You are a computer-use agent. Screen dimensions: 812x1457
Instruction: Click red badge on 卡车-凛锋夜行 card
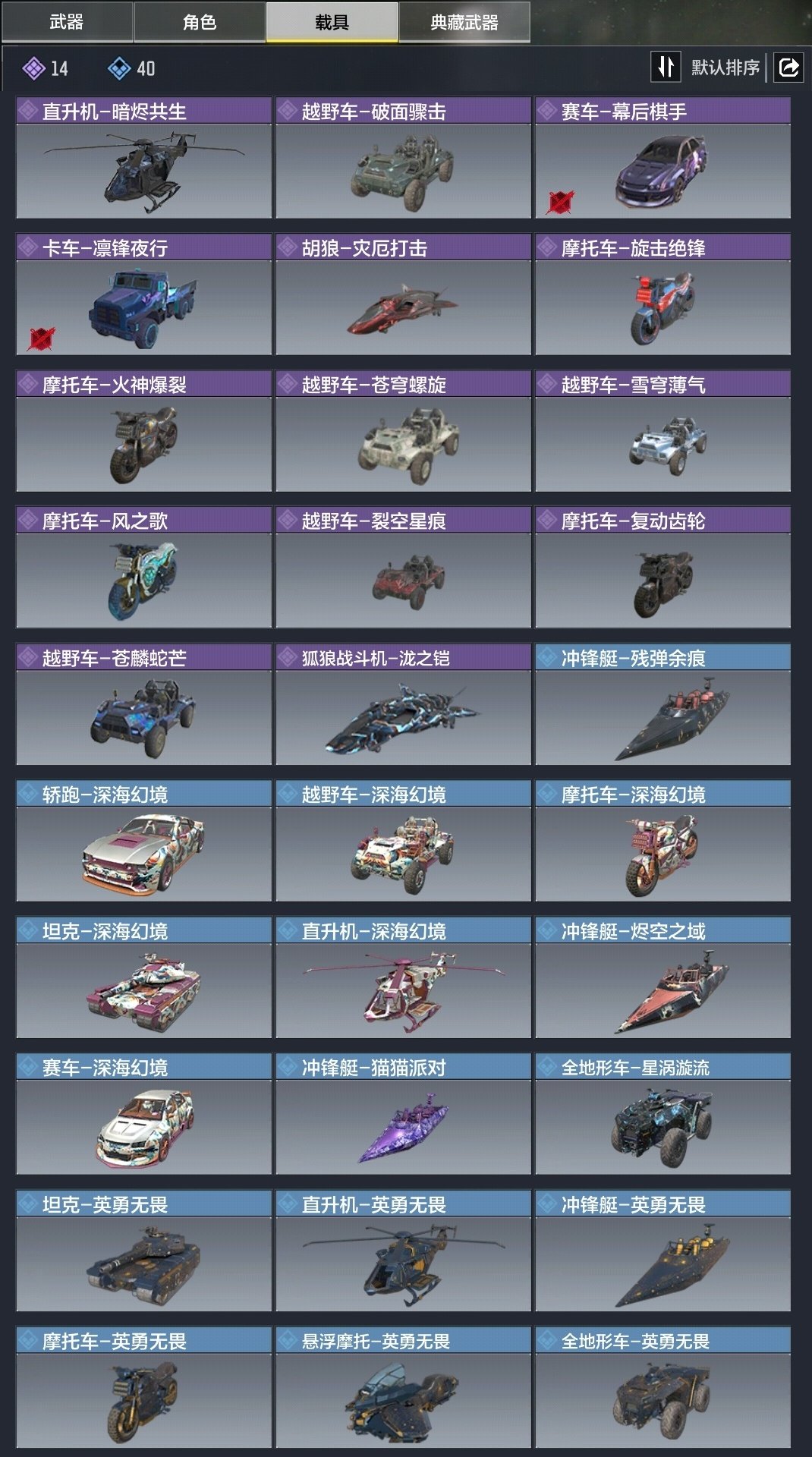pos(41,338)
